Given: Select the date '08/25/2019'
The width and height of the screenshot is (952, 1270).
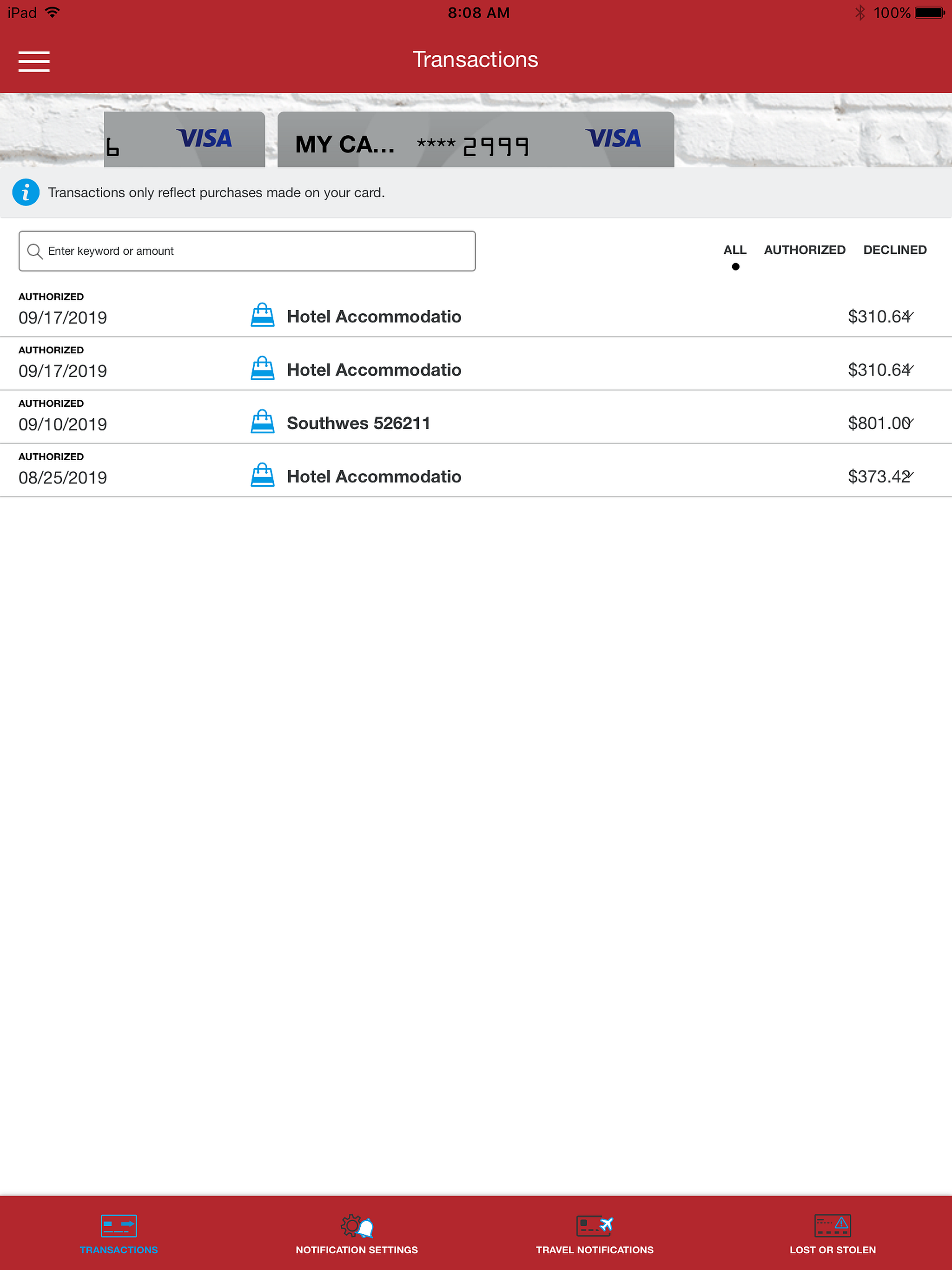Looking at the screenshot, I should point(63,478).
